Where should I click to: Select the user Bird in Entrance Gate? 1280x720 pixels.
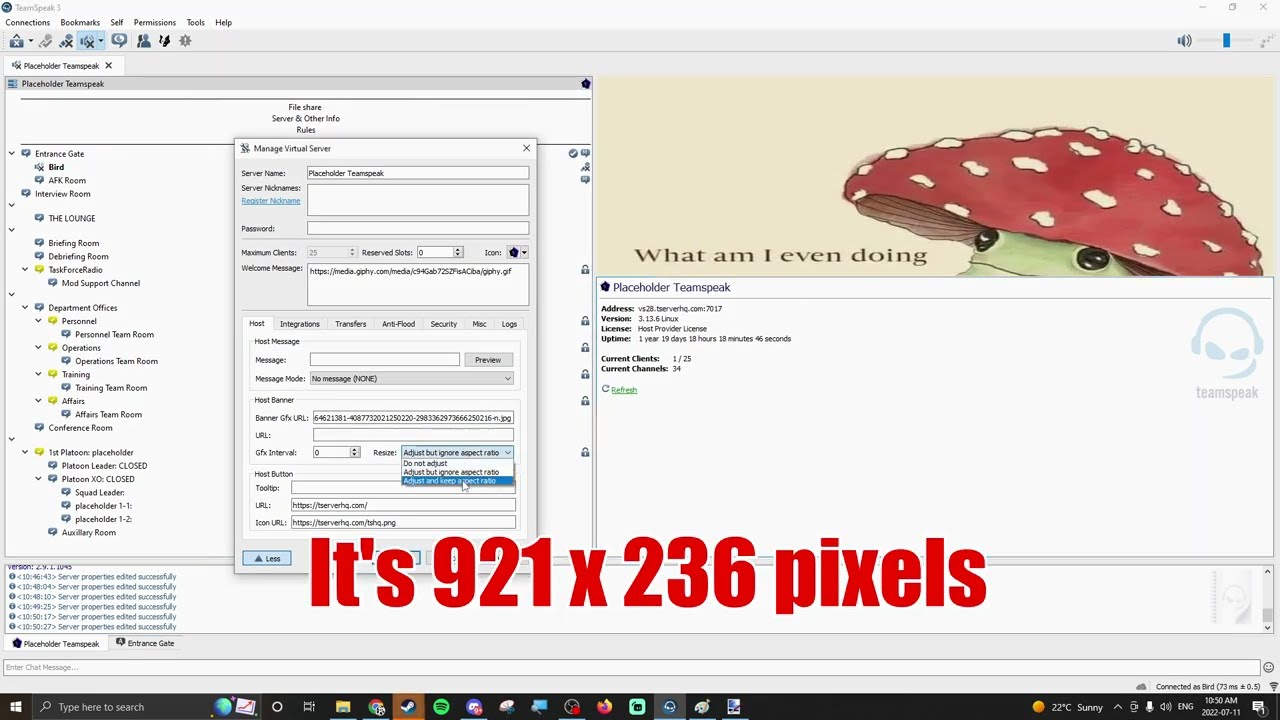[x=56, y=167]
